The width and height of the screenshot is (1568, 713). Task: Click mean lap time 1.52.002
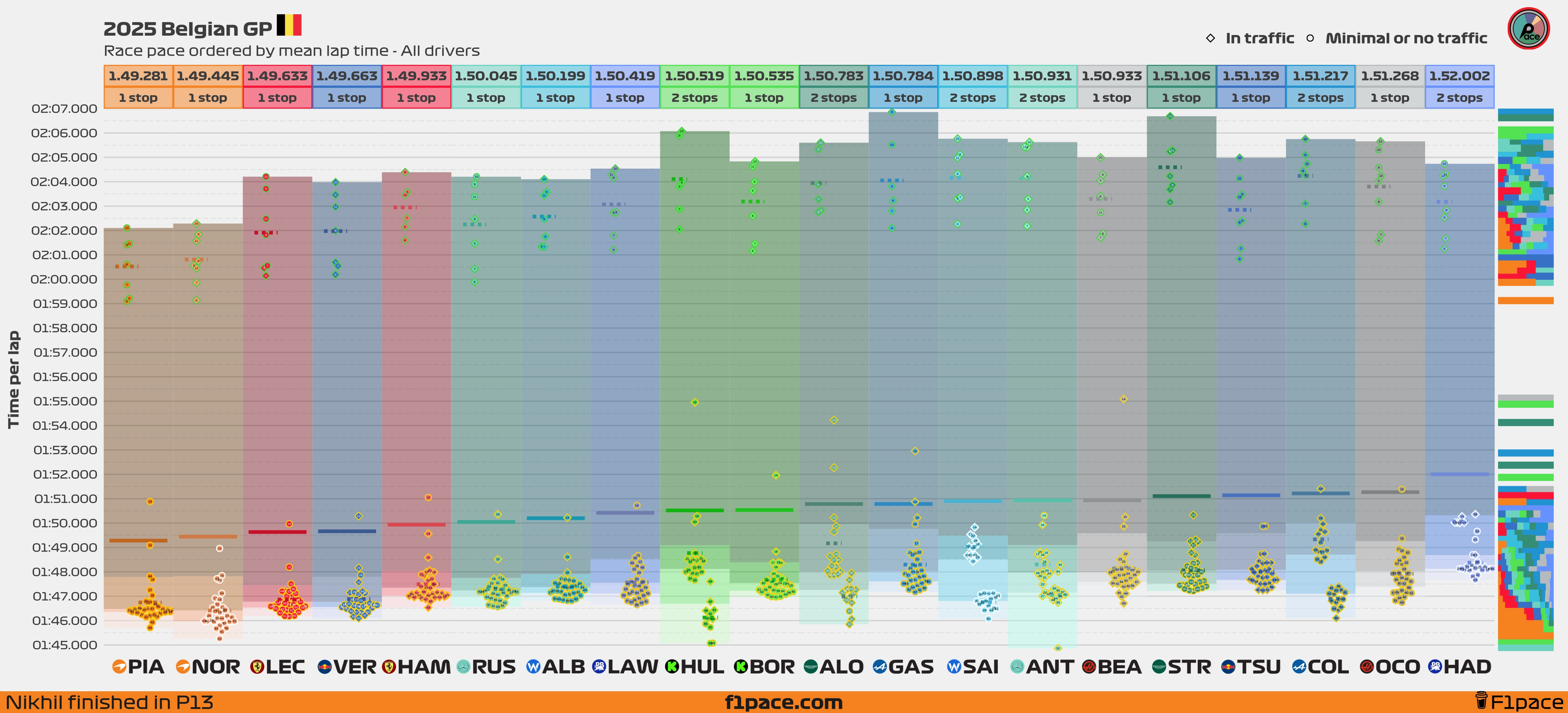[x=1459, y=76]
